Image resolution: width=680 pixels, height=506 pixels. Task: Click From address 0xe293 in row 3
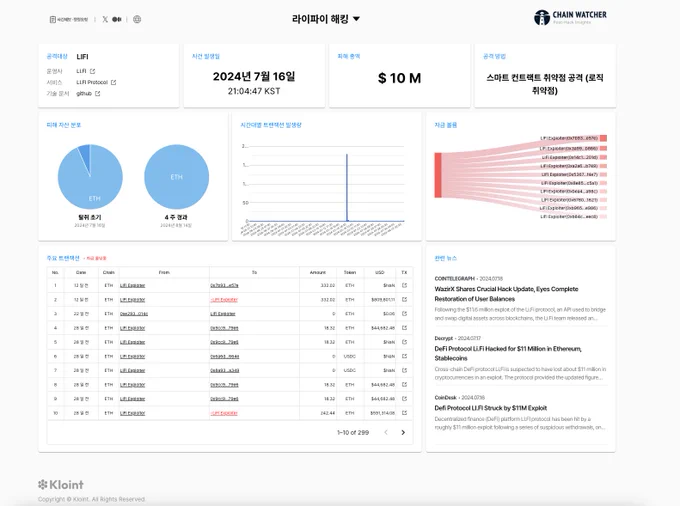click(134, 313)
